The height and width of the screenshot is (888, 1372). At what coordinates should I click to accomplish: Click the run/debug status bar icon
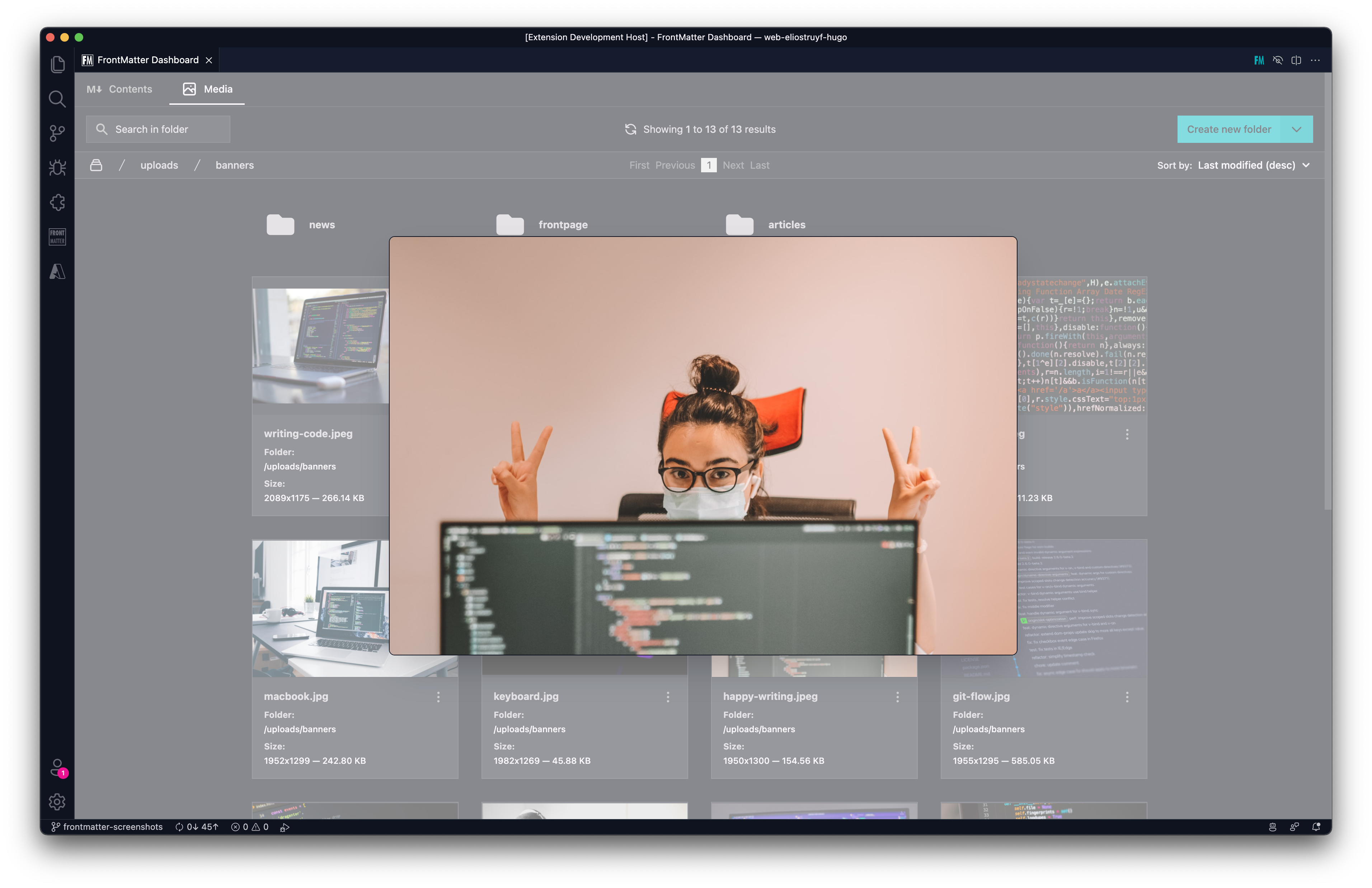285,827
